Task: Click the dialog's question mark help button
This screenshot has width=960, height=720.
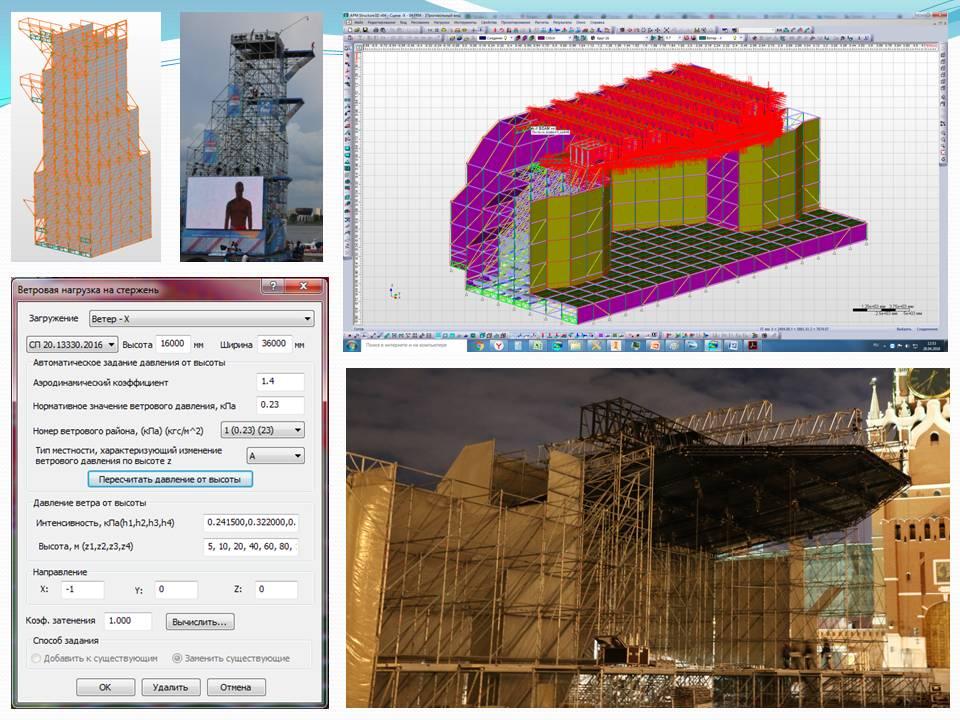Action: [273, 287]
